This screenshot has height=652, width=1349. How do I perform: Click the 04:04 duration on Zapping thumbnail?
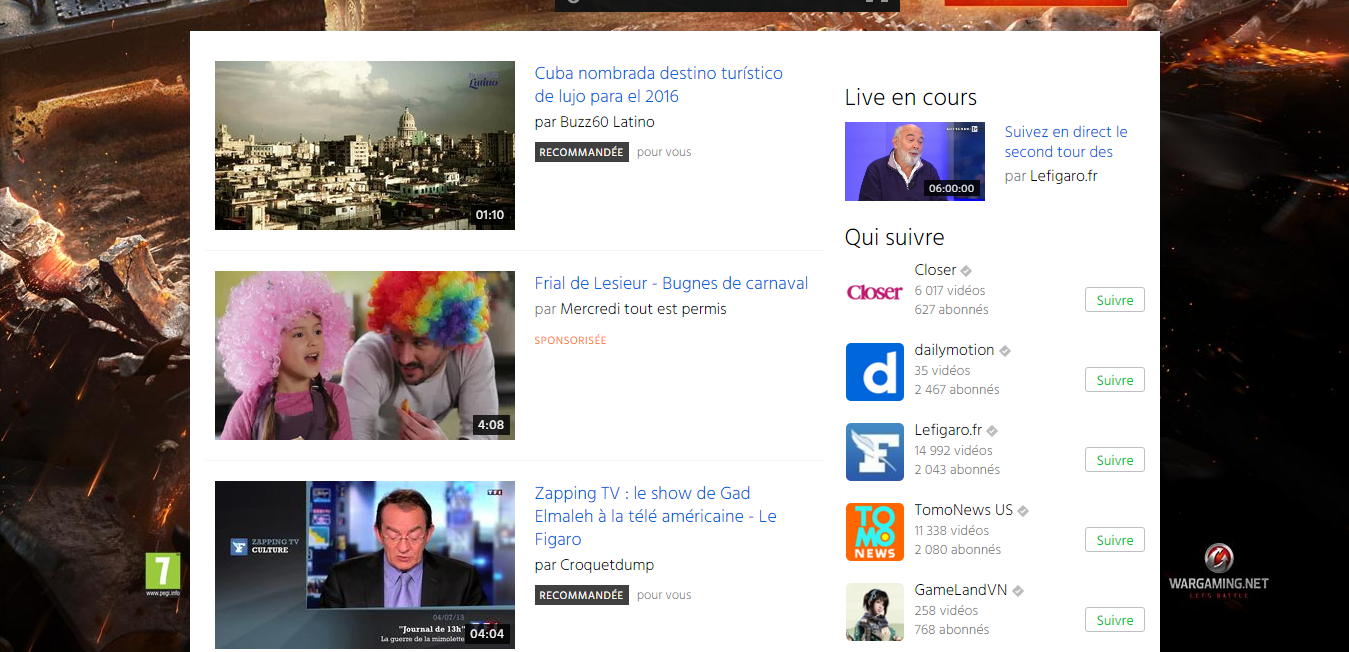click(x=488, y=633)
